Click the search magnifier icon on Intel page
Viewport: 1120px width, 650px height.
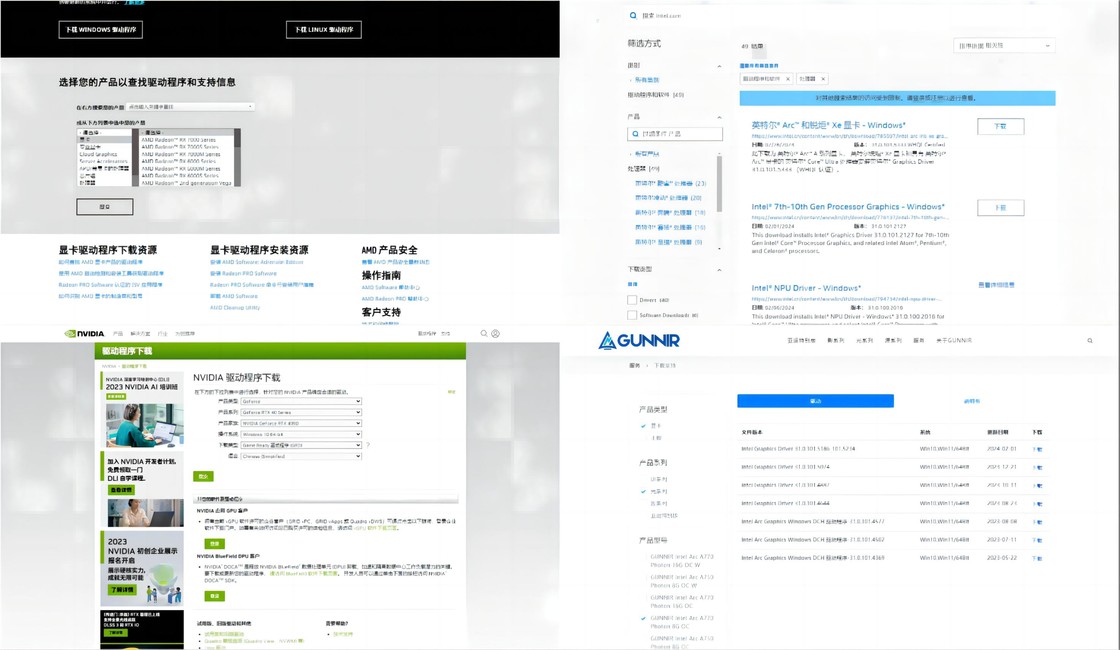tap(633, 15)
